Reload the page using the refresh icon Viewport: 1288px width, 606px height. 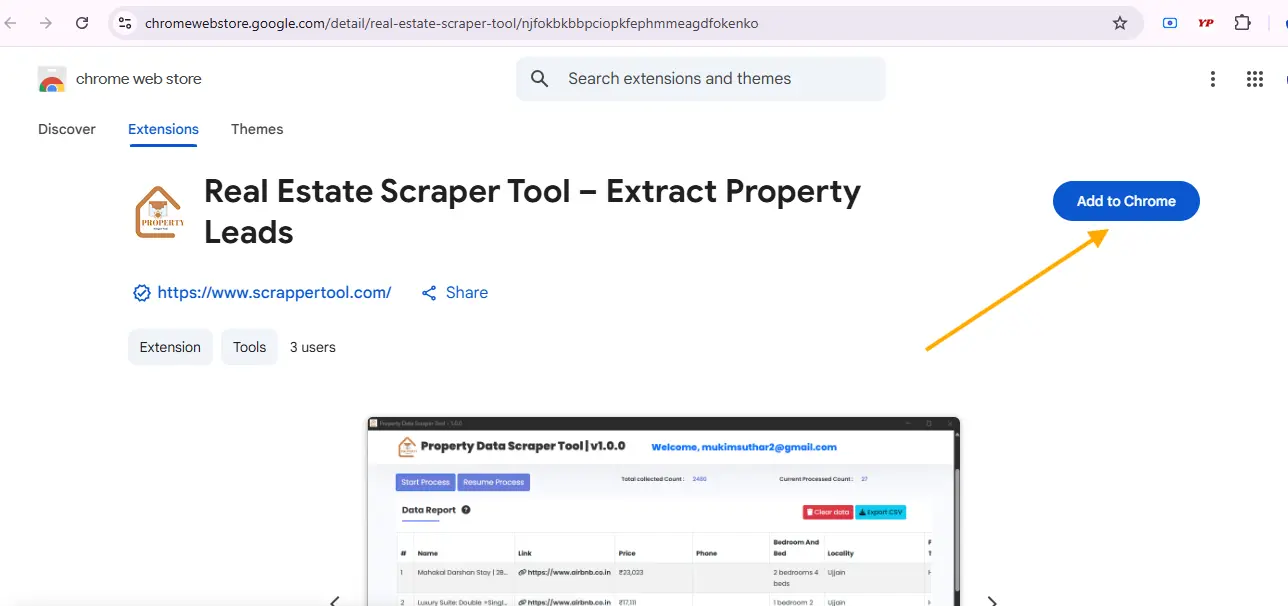(x=82, y=22)
